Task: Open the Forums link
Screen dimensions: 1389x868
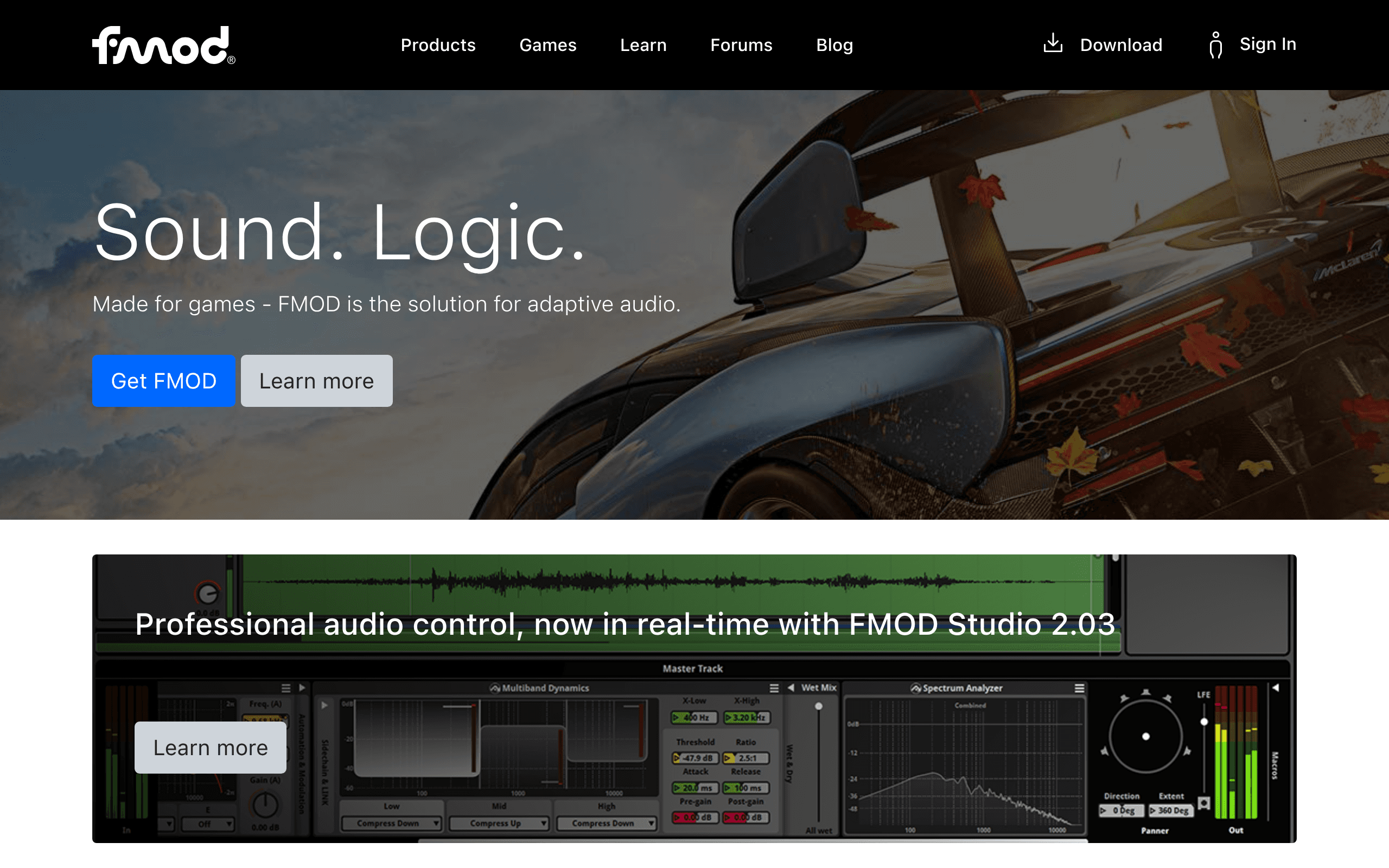Action: (741, 45)
